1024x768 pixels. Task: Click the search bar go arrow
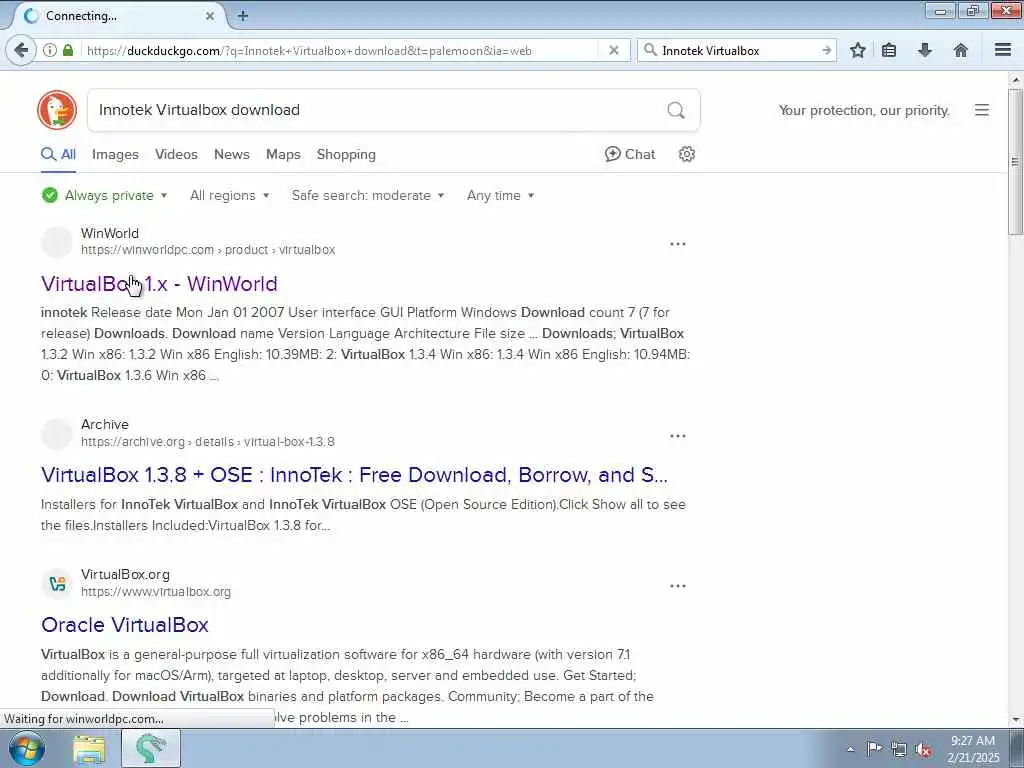tap(826, 50)
